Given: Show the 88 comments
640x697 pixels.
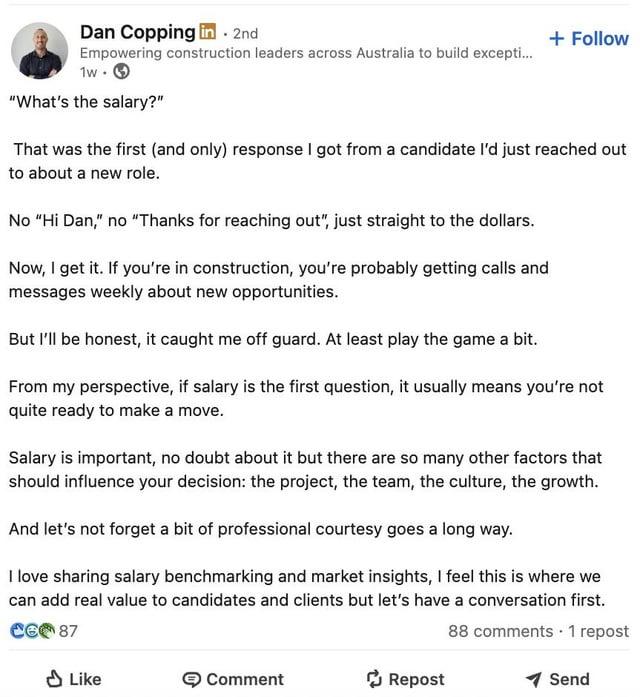Looking at the screenshot, I should pyautogui.click(x=500, y=631).
